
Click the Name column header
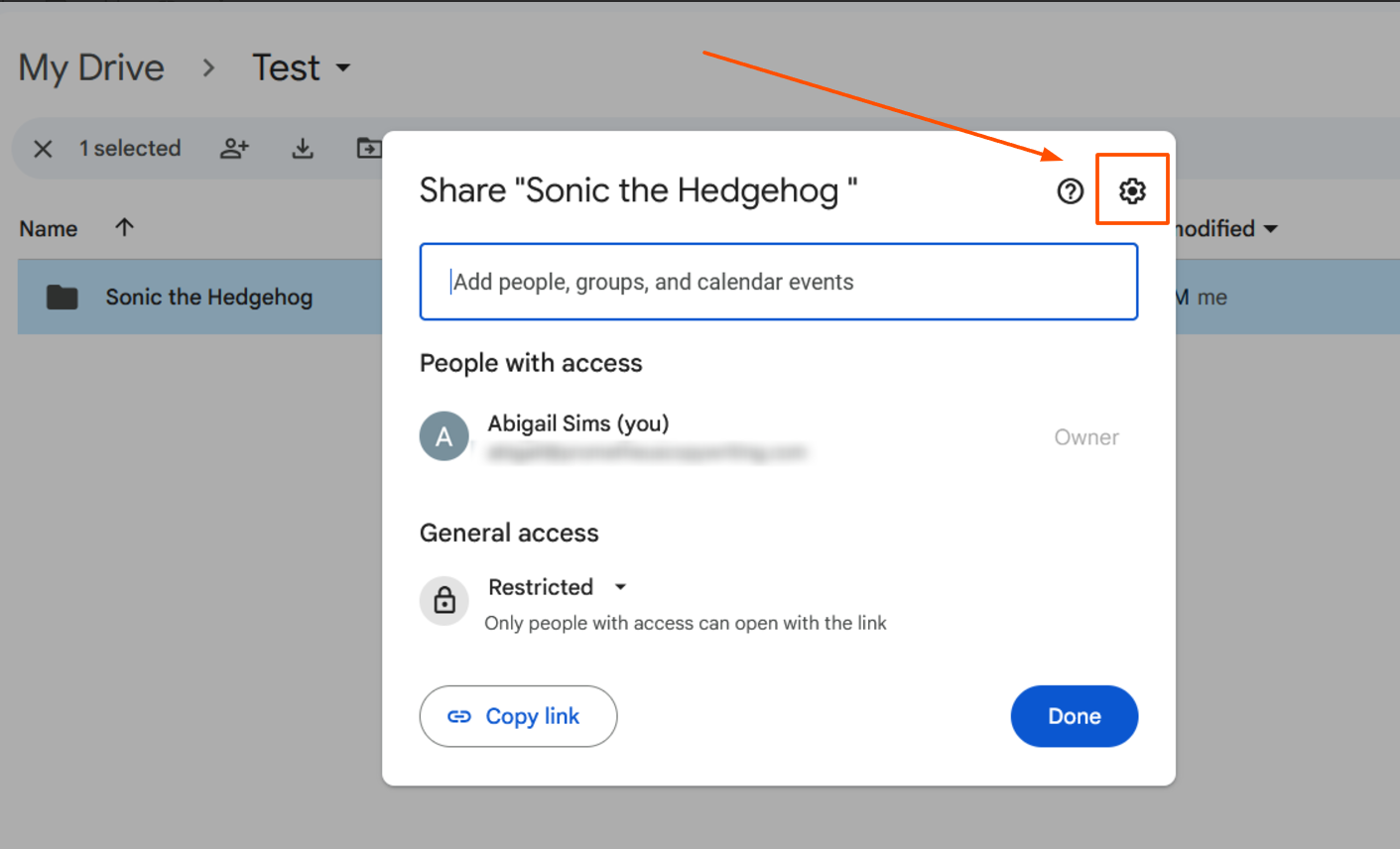pos(48,229)
